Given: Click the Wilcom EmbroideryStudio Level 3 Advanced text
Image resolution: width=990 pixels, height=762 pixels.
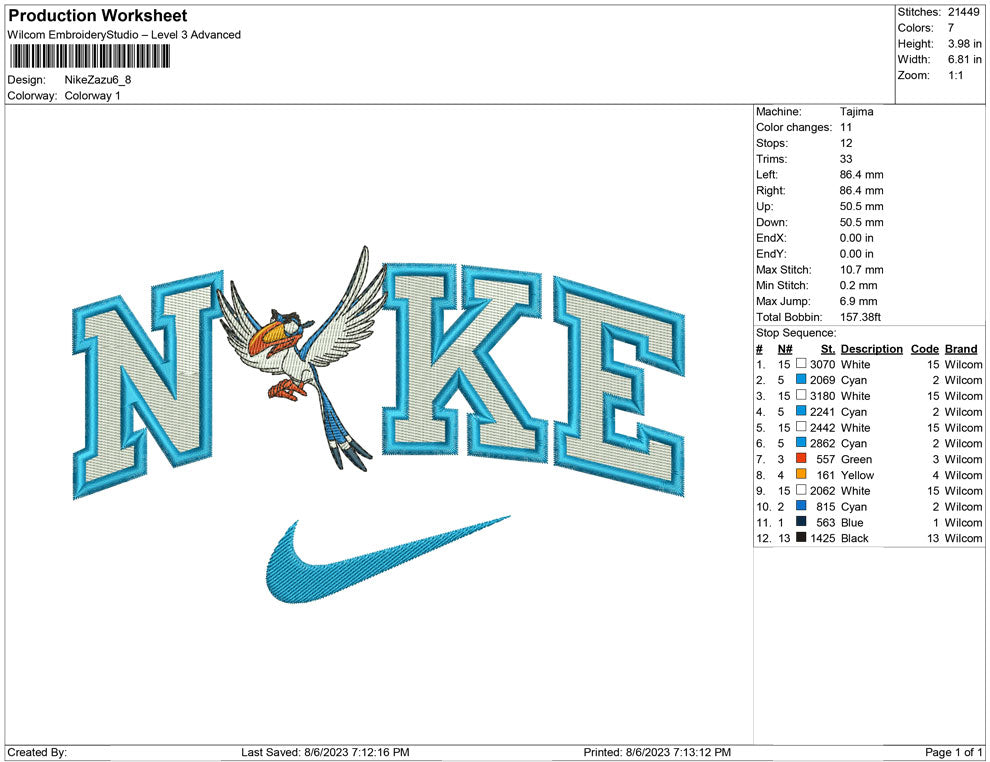Looking at the screenshot, I should [124, 35].
